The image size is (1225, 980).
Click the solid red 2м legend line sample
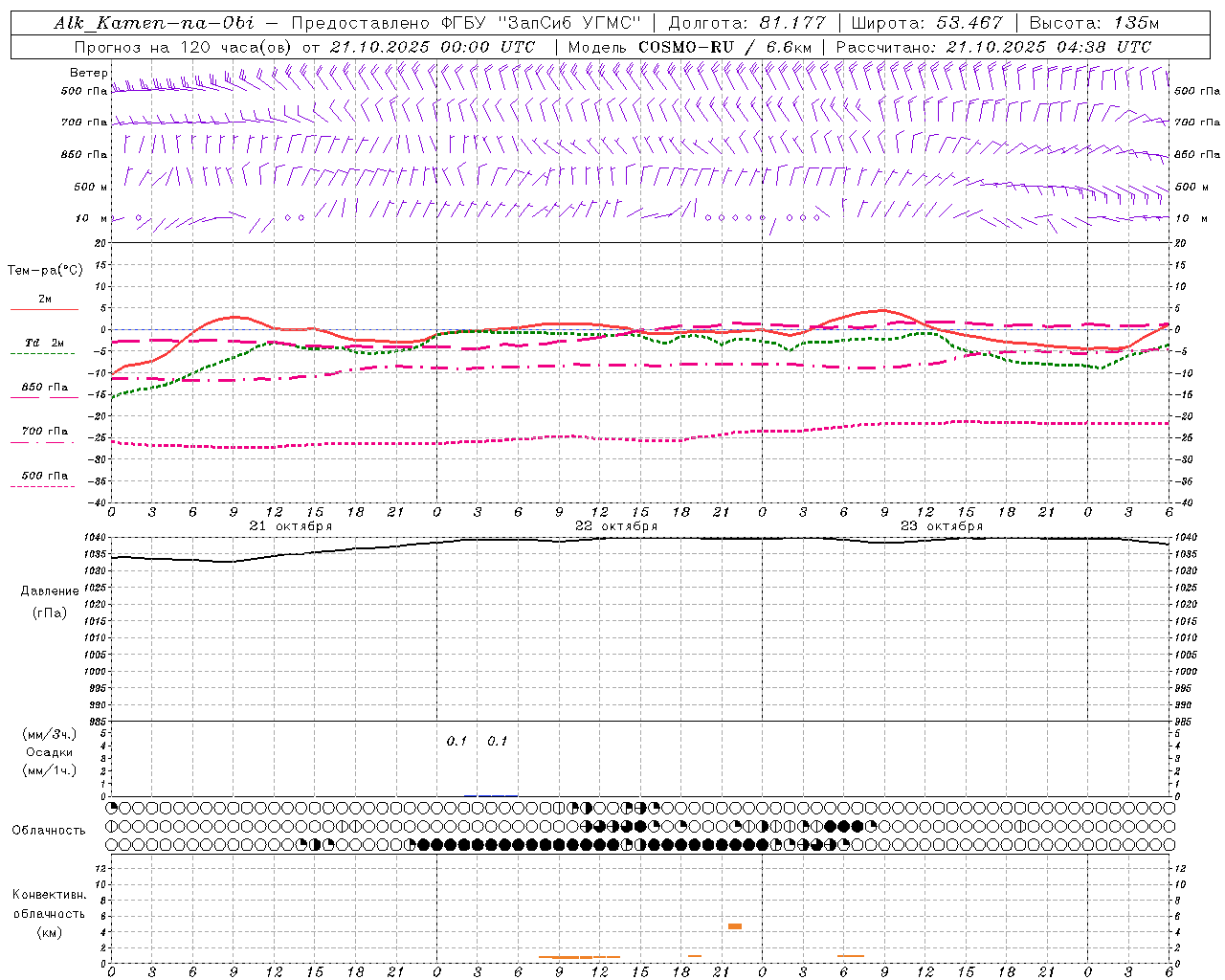tap(43, 310)
